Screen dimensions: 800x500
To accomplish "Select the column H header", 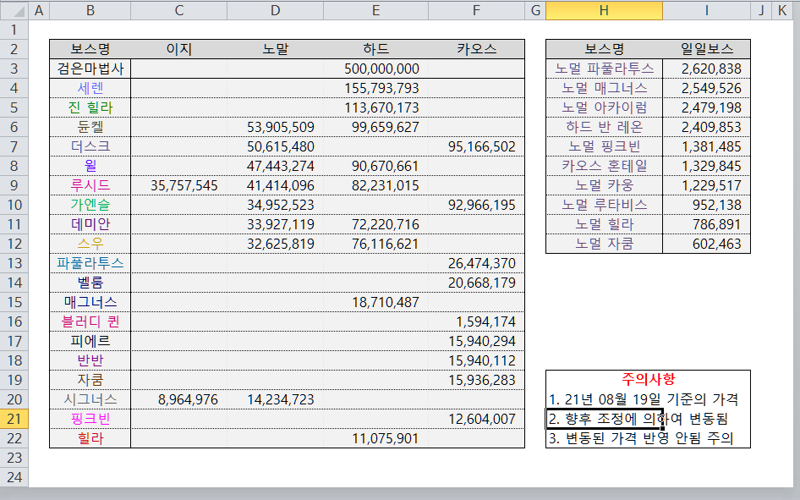I will click(x=604, y=10).
